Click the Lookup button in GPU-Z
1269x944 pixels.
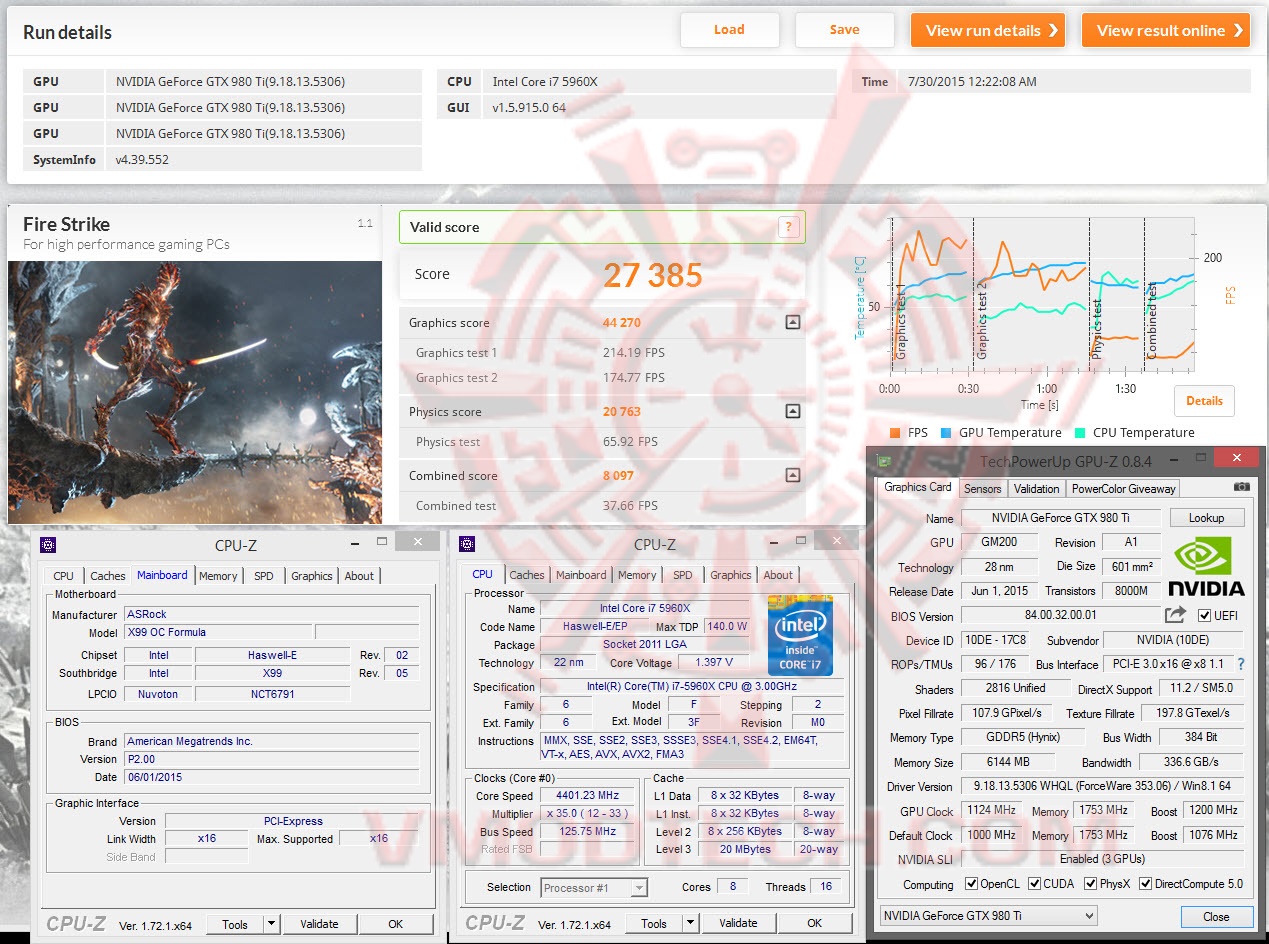point(1206,518)
